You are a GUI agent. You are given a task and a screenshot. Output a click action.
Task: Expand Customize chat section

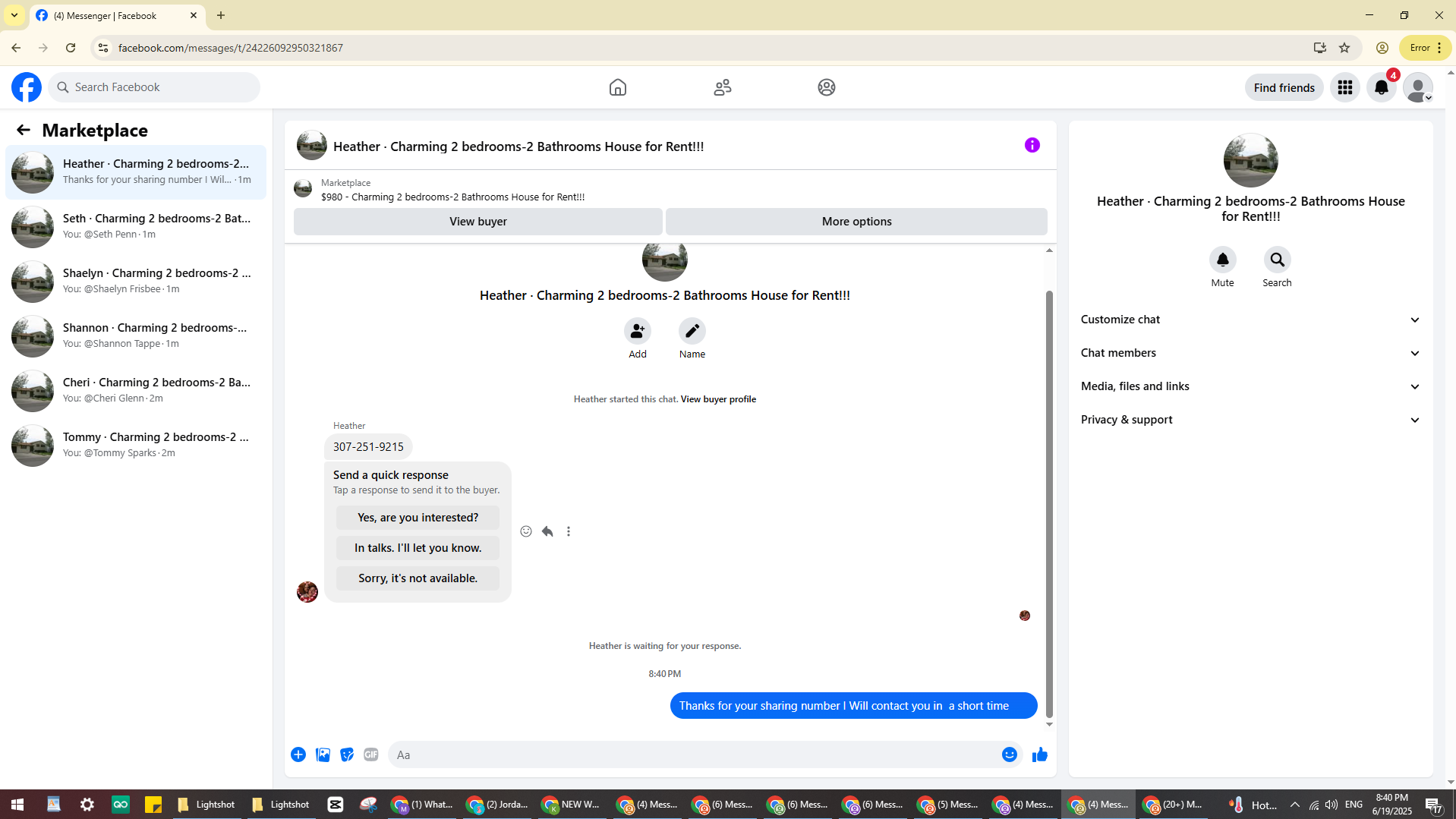1250,320
